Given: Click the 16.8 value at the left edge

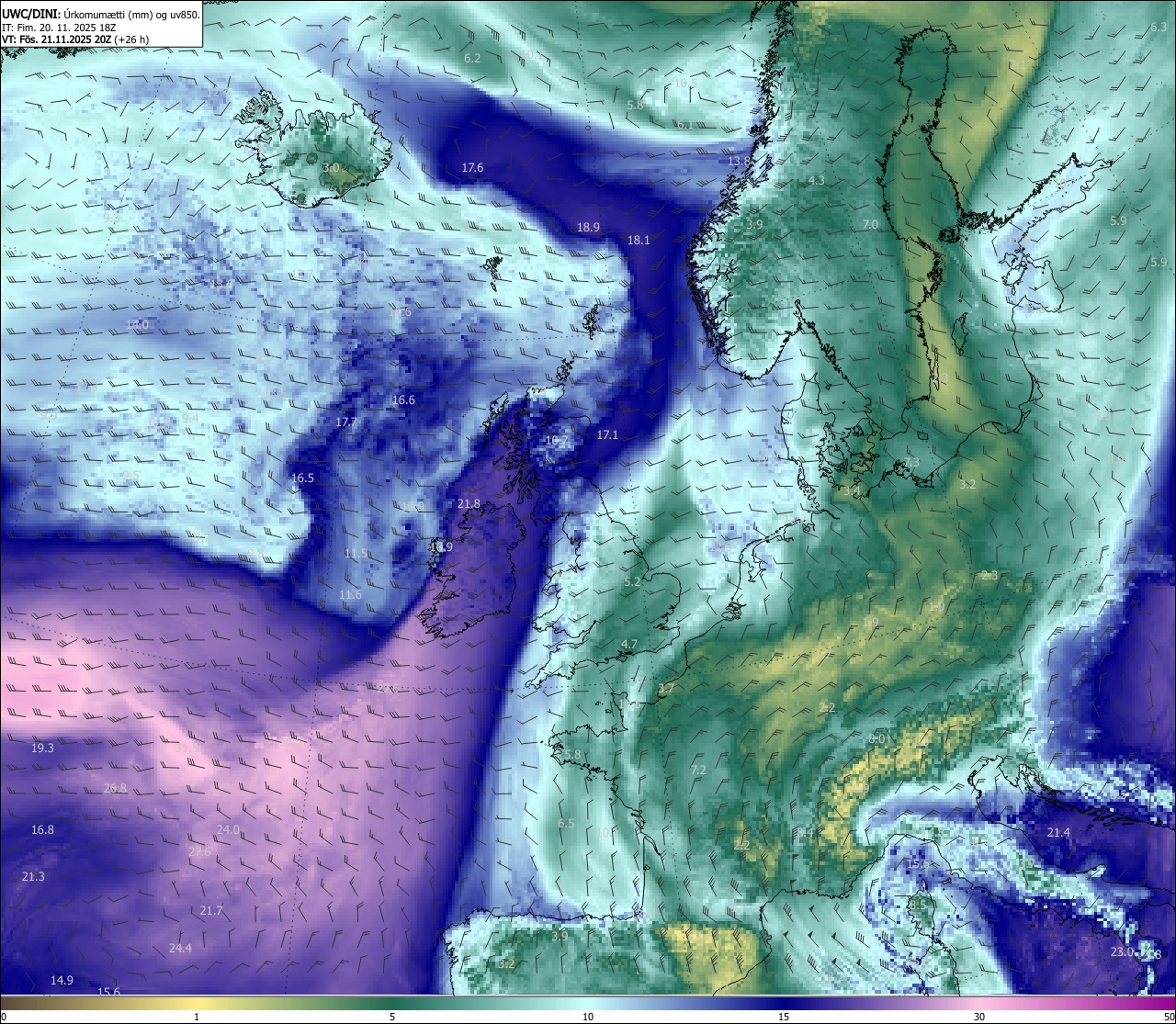Looking at the screenshot, I should 42,830.
